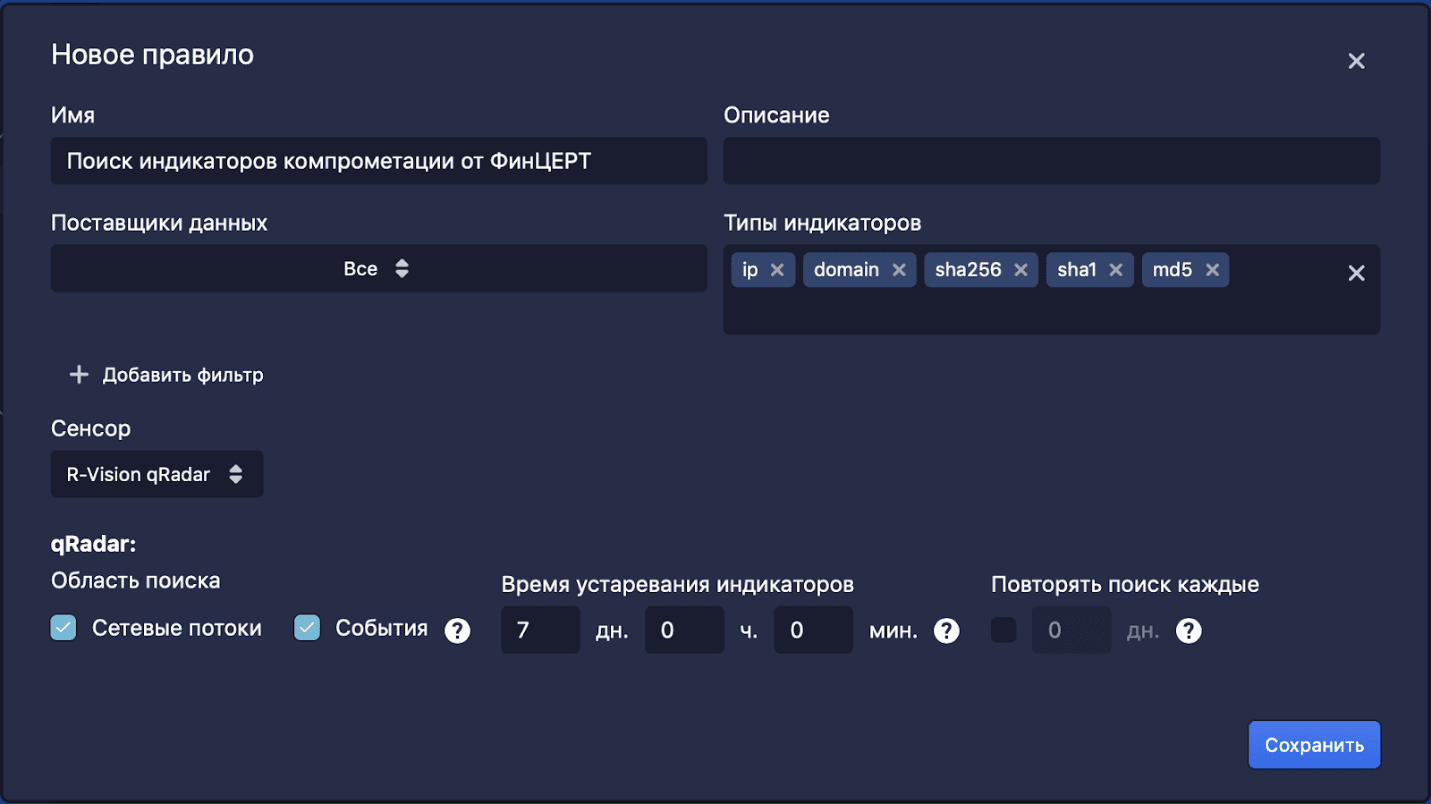This screenshot has height=804, width=1431.
Task: Remove the md5 indicator tag
Action: (x=1212, y=270)
